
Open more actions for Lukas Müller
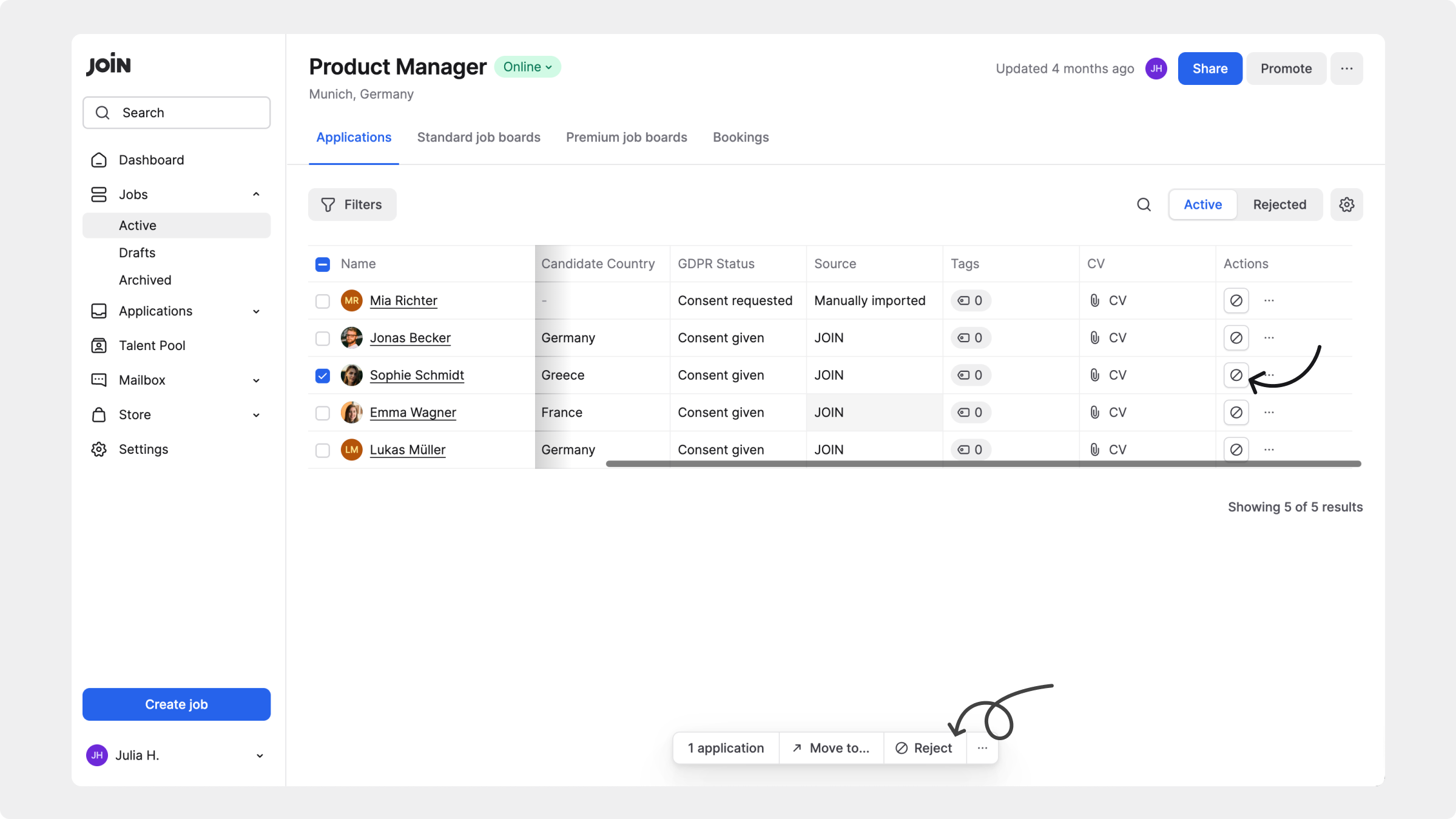click(1269, 450)
